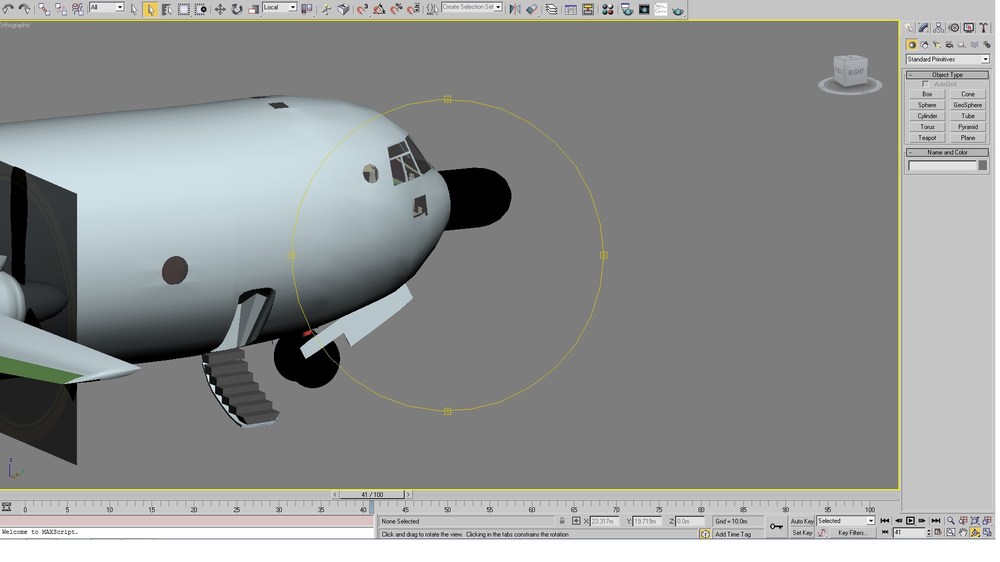This screenshot has height=562, width=1000.
Task: Click the object name input field
Action: tap(943, 166)
